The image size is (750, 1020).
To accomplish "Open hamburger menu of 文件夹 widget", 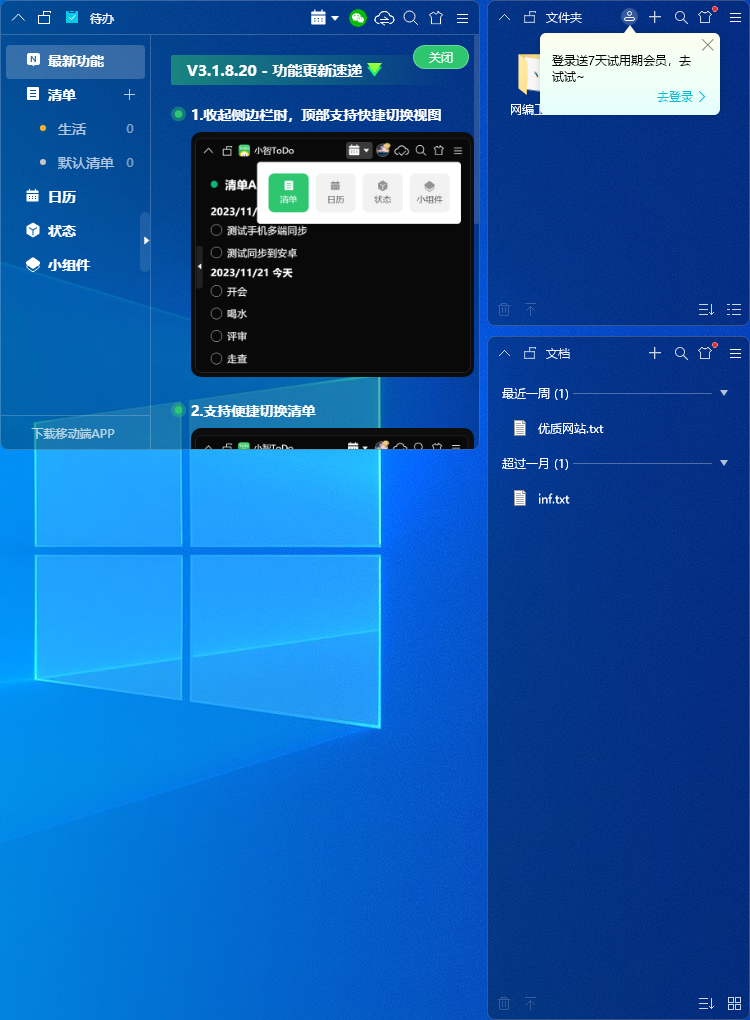I will (x=735, y=18).
